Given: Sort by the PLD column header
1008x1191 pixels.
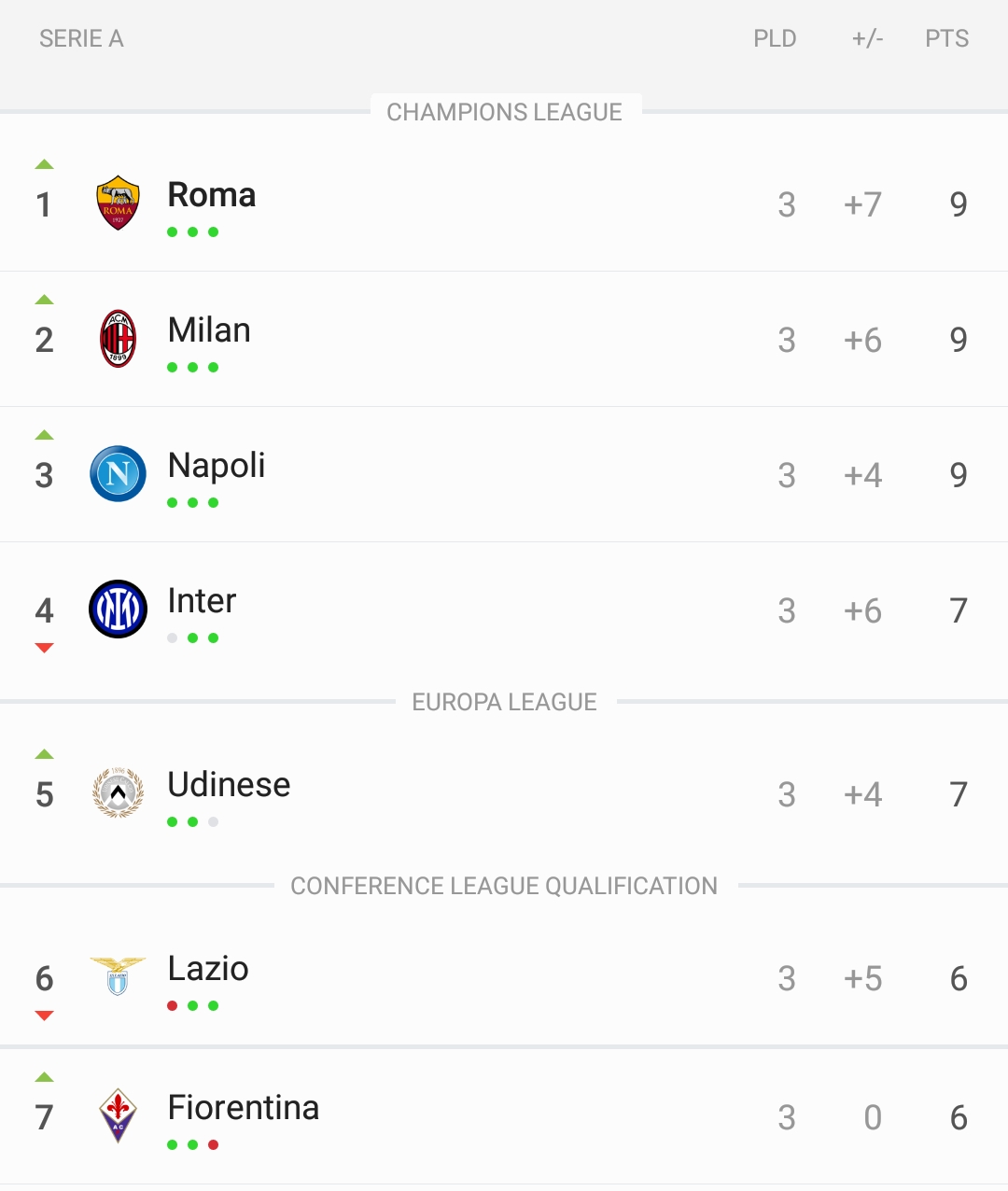Looking at the screenshot, I should click(x=775, y=38).
